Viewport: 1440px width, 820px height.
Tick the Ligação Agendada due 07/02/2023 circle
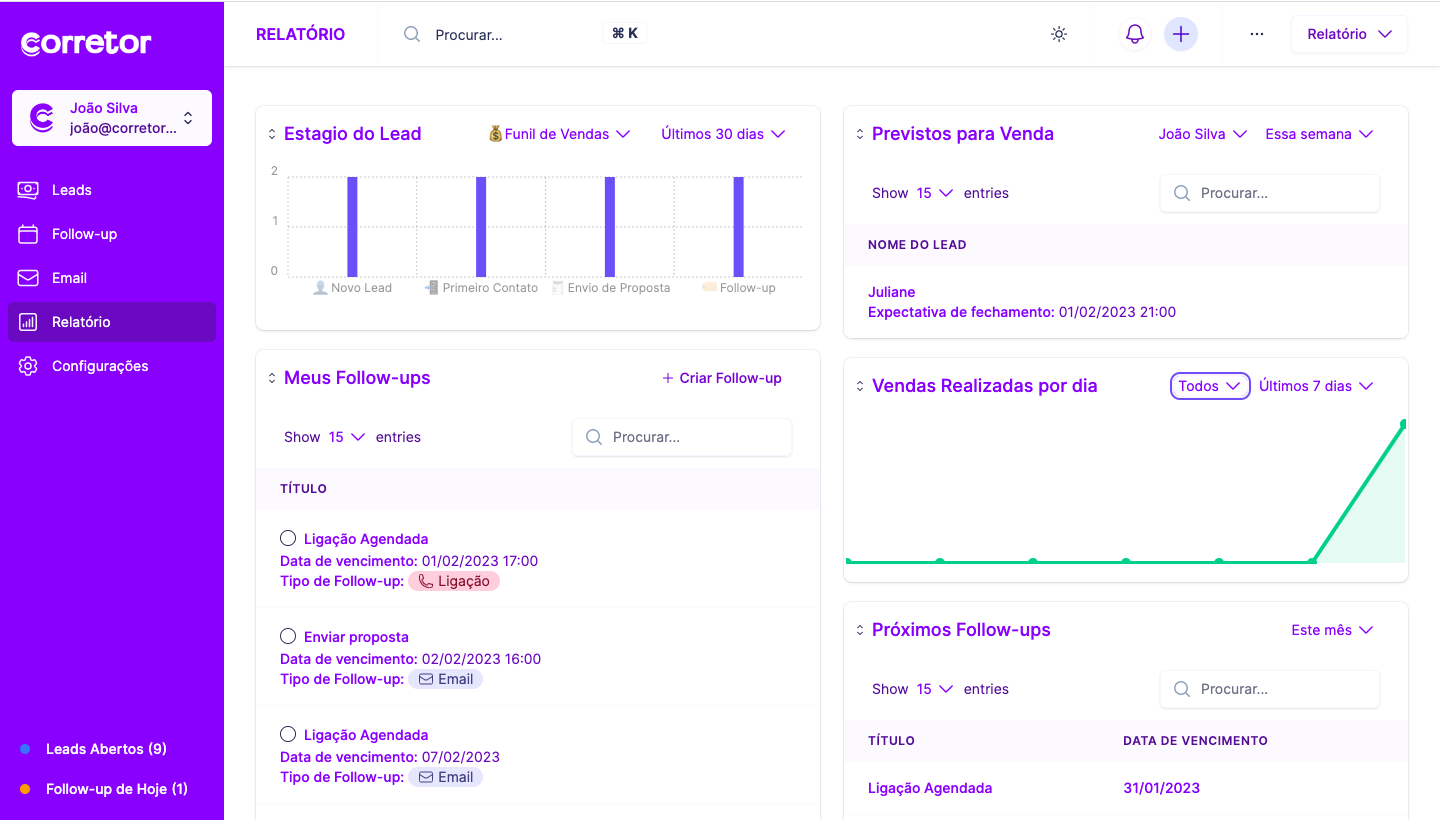point(288,734)
